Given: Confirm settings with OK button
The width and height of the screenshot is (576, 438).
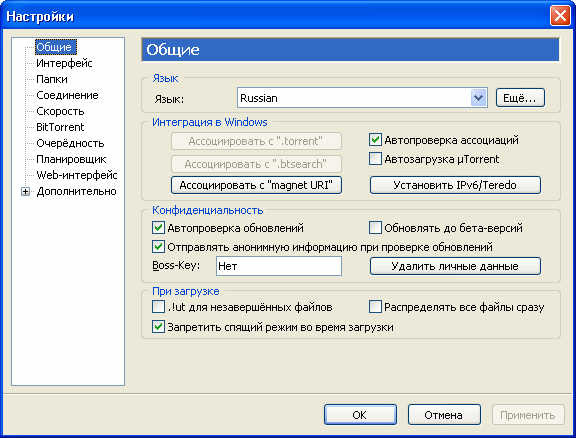Looking at the screenshot, I should click(360, 415).
